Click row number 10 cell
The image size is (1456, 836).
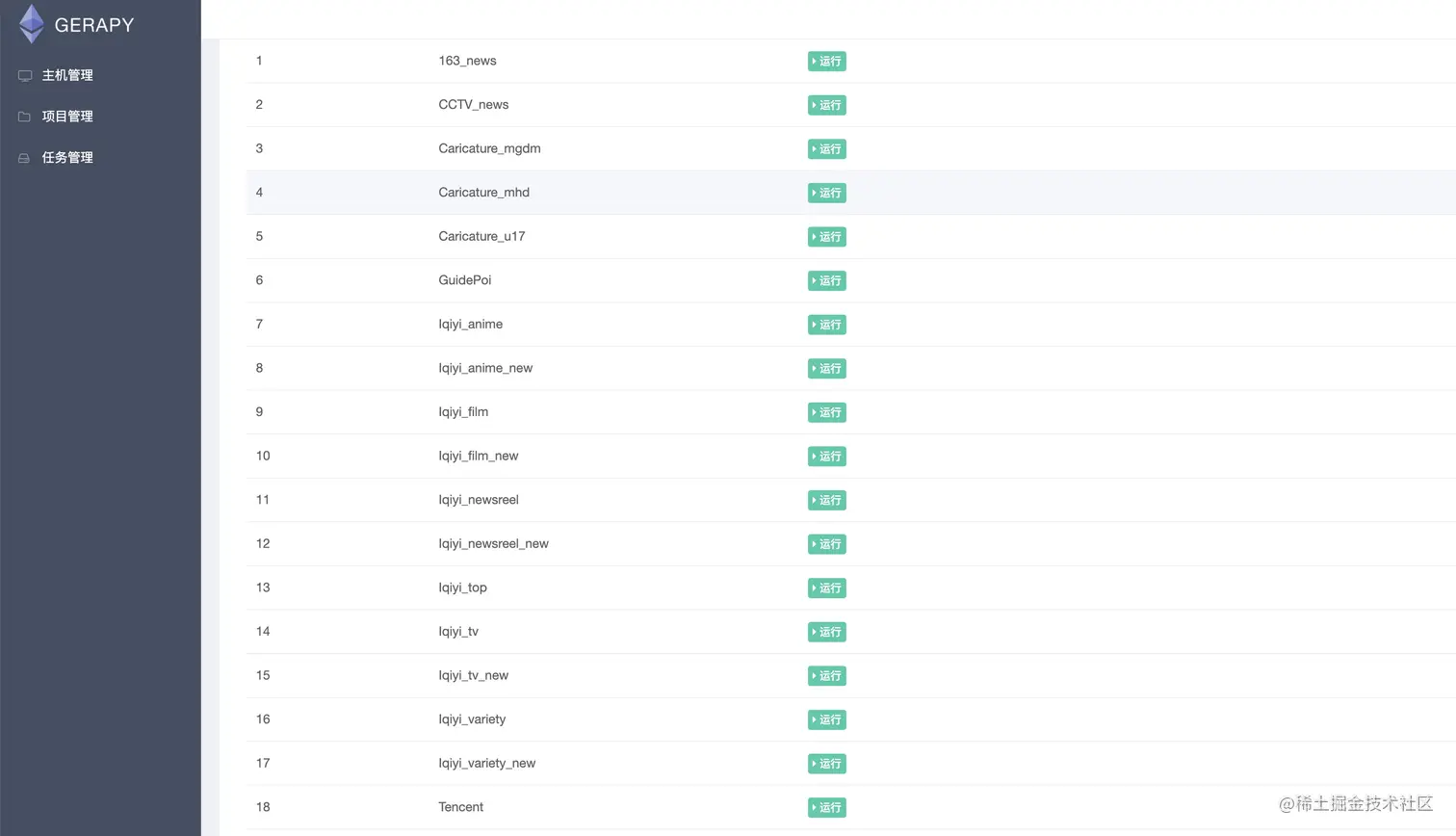263,456
